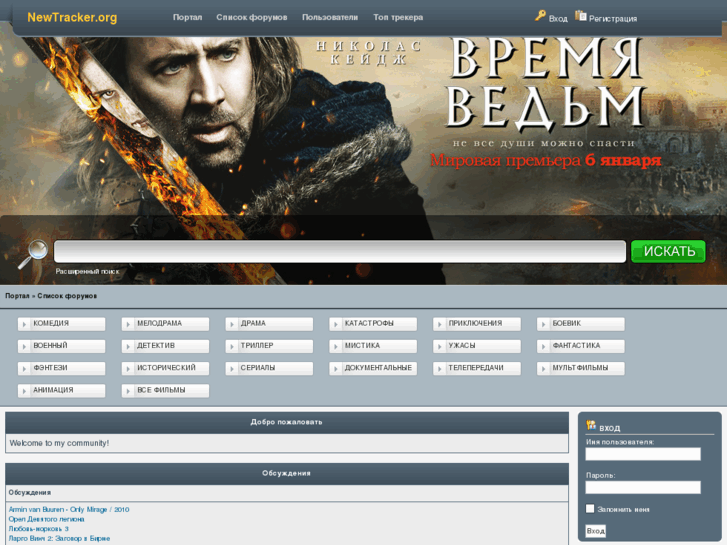Click the key icon next to Вход

tap(540, 16)
